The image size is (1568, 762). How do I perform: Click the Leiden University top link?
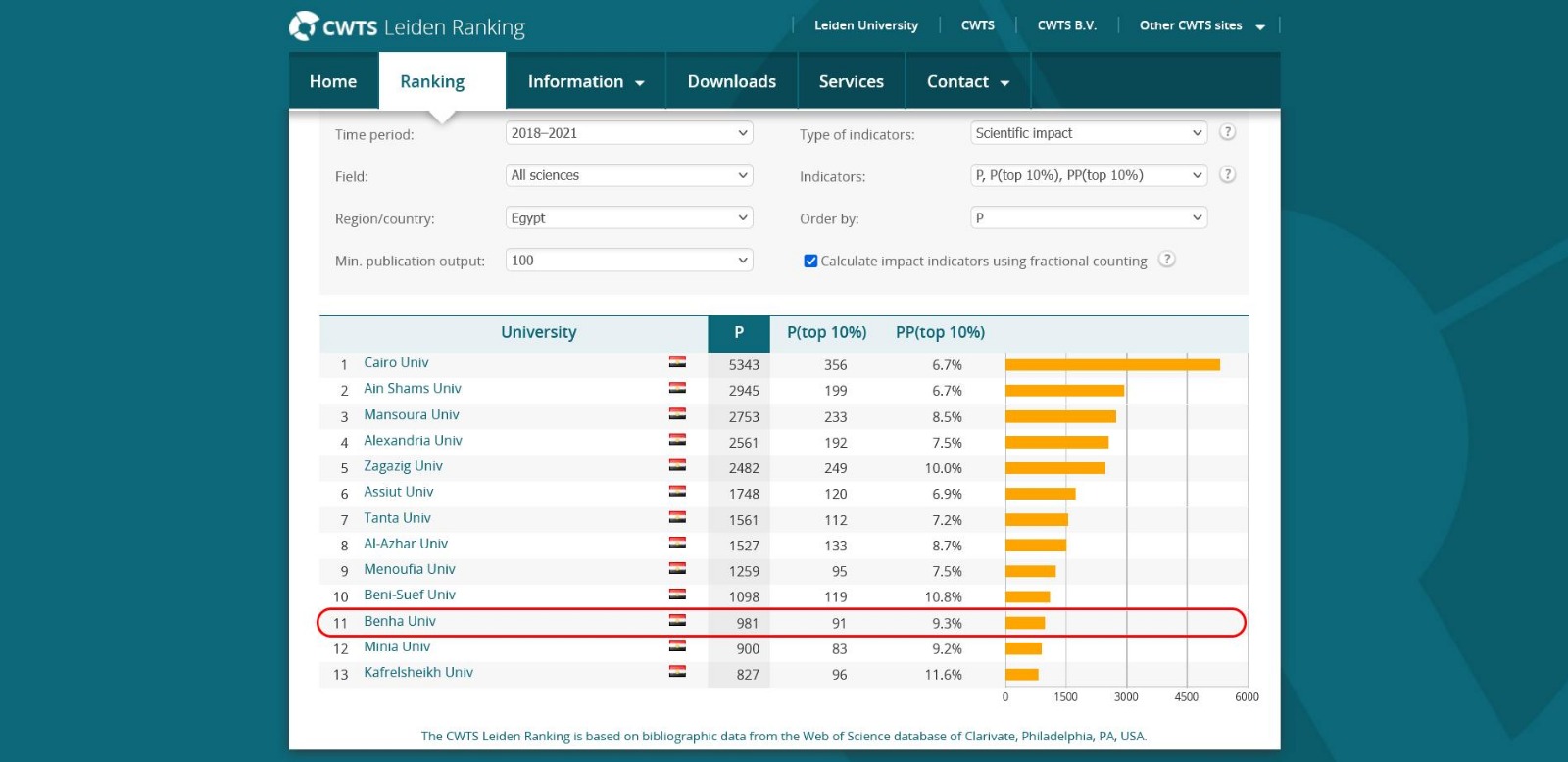click(865, 25)
